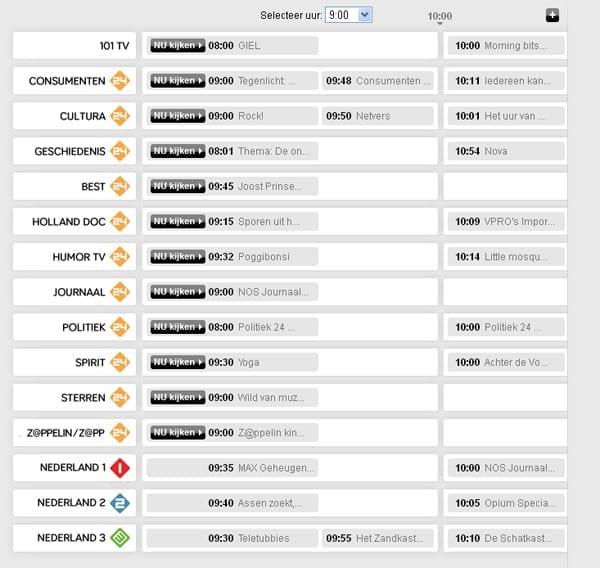600x568 pixels.
Task: Click NU kijken for Geschiedenis Thema program
Action: point(178,151)
